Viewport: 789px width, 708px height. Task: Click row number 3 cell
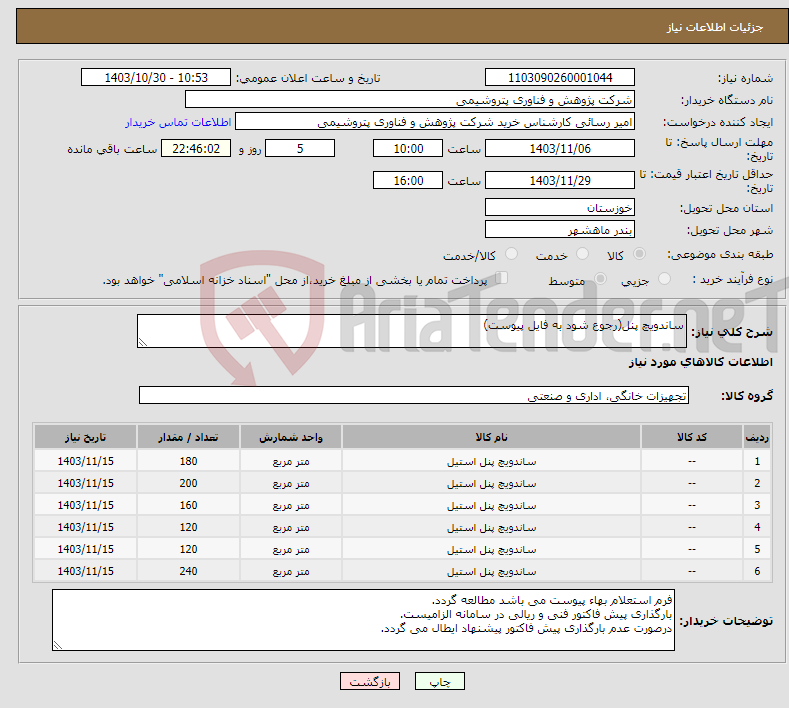757,505
